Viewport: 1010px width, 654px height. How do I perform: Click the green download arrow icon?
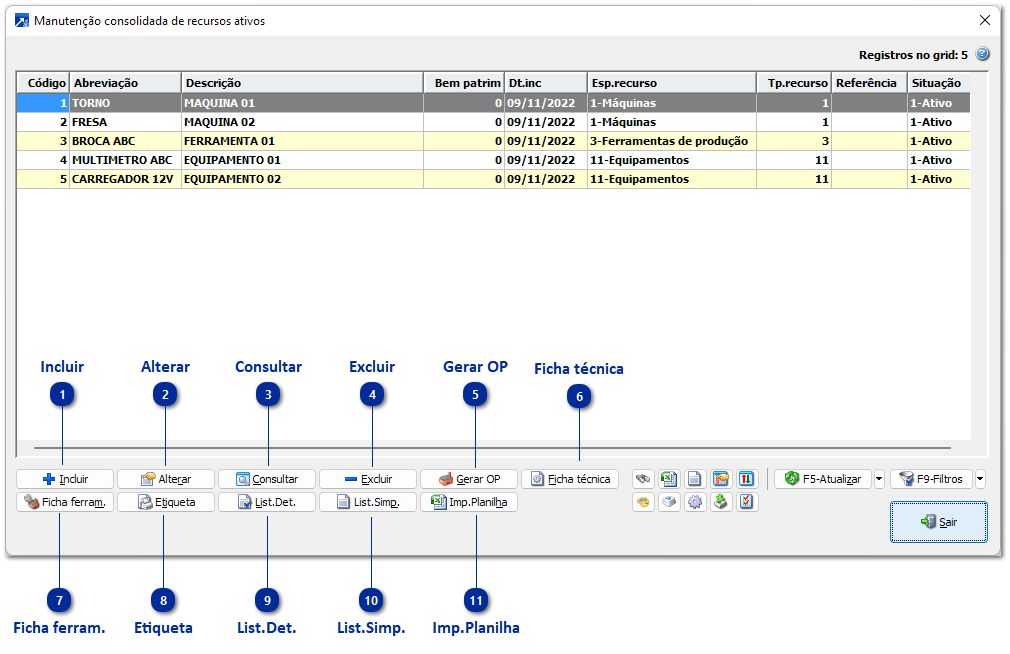[721, 502]
